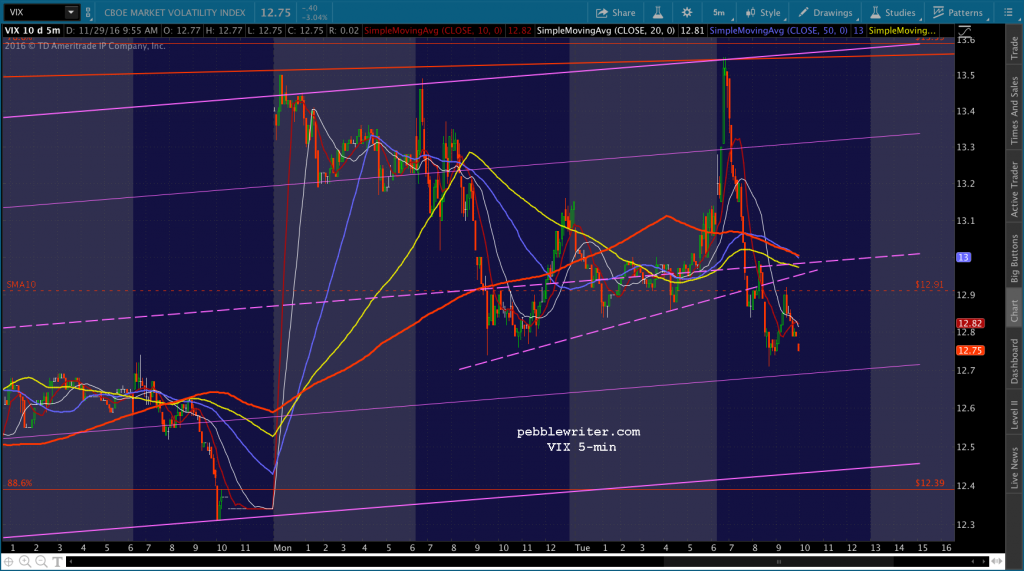Click the SMA10 price level label
The width and height of the screenshot is (1024, 571).
[x=21, y=285]
